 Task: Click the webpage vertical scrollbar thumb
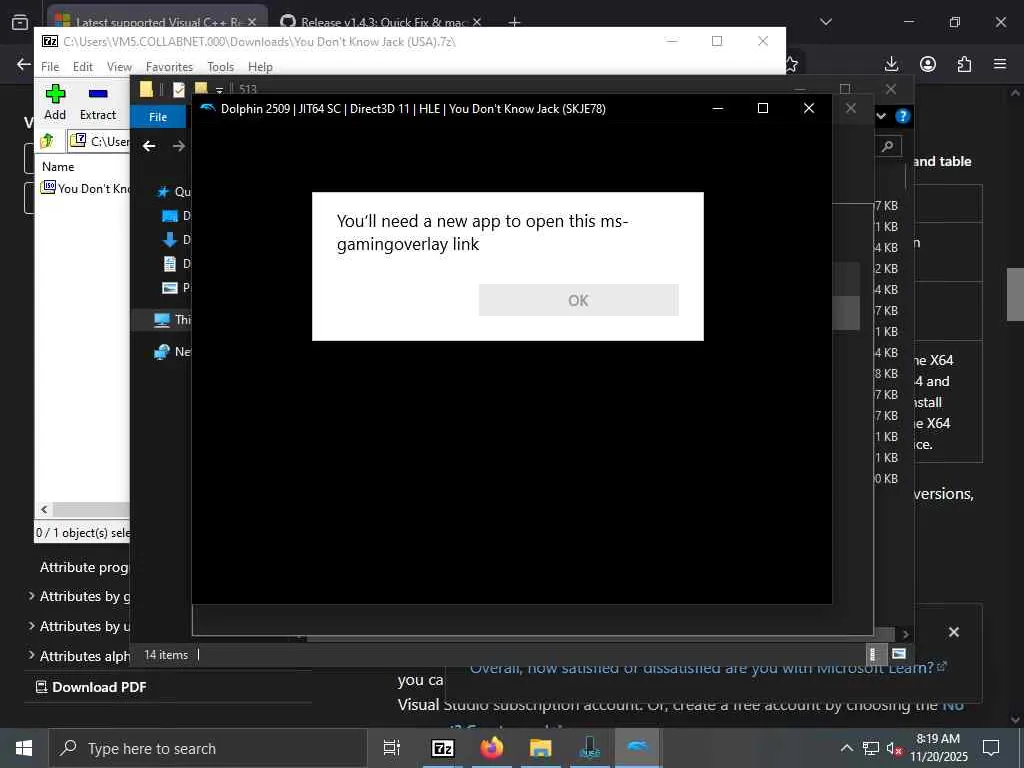(x=1015, y=294)
